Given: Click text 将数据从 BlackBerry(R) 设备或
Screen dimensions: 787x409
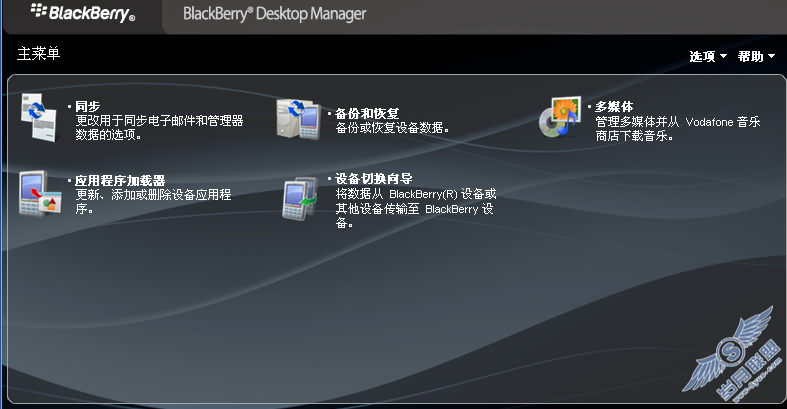Looking at the screenshot, I should click(416, 194).
